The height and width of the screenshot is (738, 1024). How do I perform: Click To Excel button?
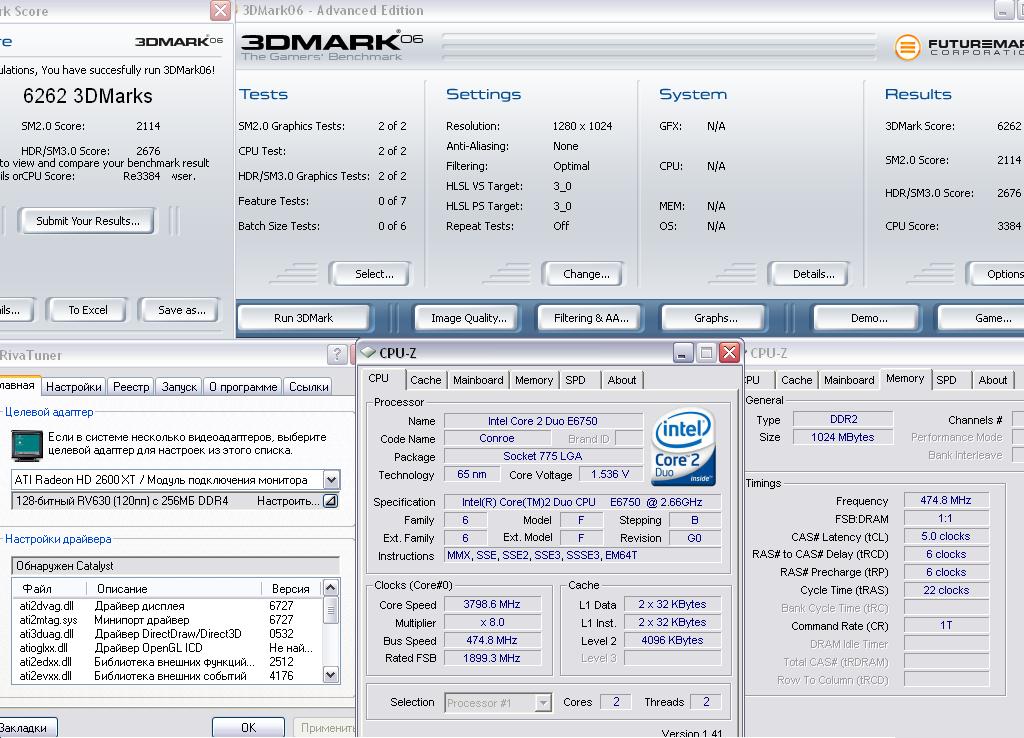pos(88,310)
